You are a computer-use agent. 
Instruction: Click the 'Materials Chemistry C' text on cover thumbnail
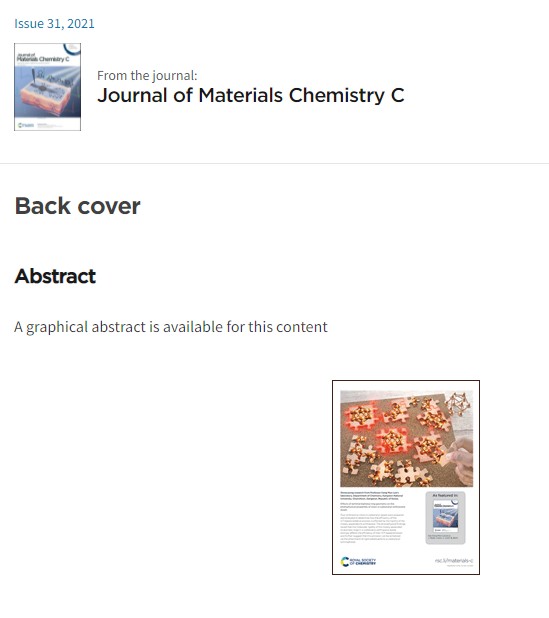[x=43, y=59]
